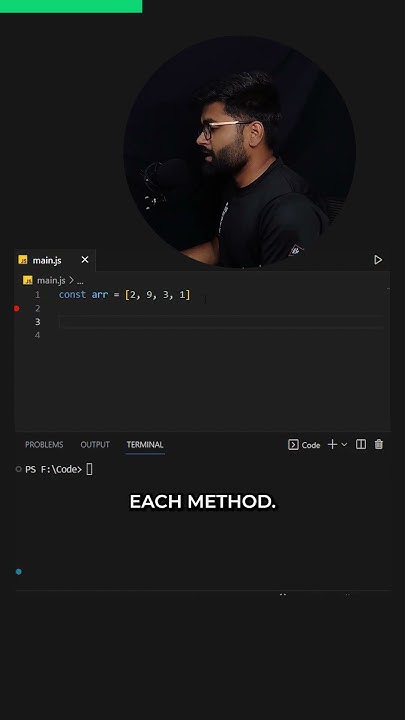Viewport: 405px width, 720px height.
Task: Switch to the OUTPUT panel tab
Action: tap(95, 444)
